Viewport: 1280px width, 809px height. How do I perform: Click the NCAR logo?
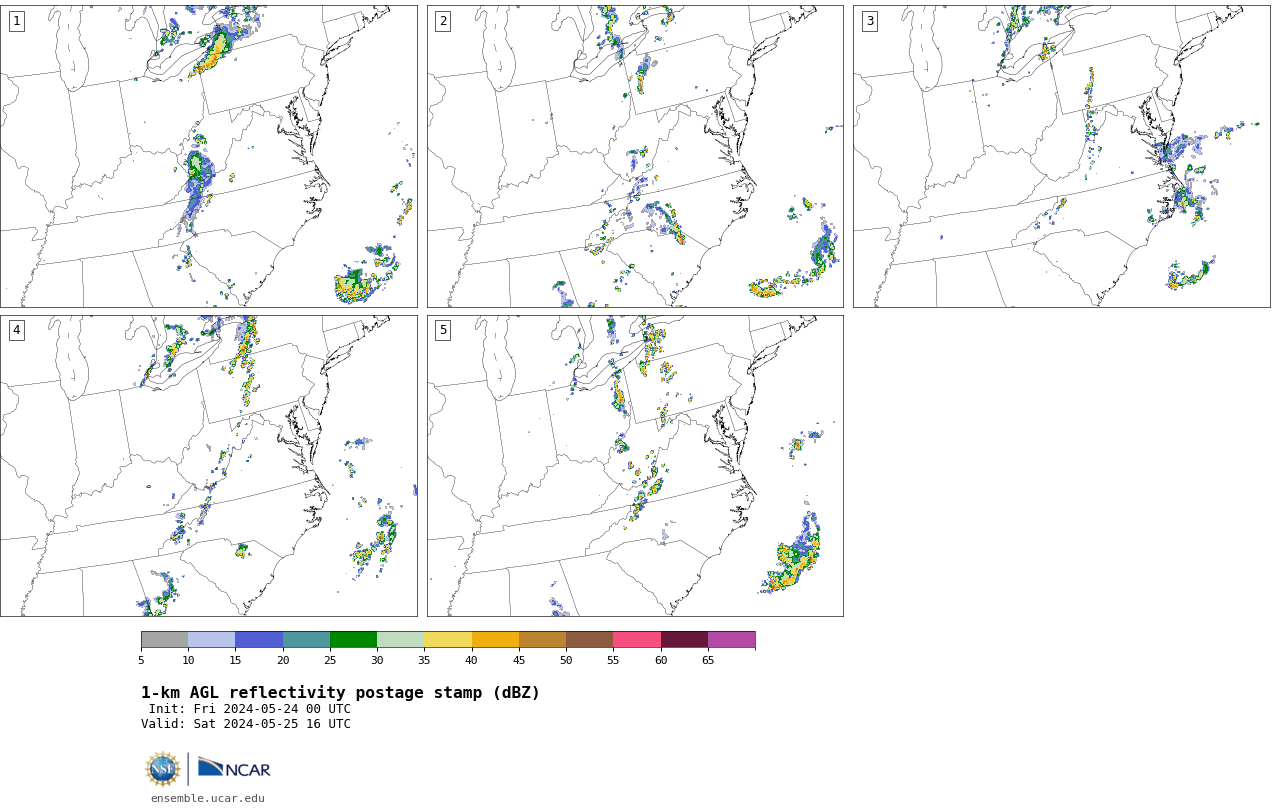[234, 768]
